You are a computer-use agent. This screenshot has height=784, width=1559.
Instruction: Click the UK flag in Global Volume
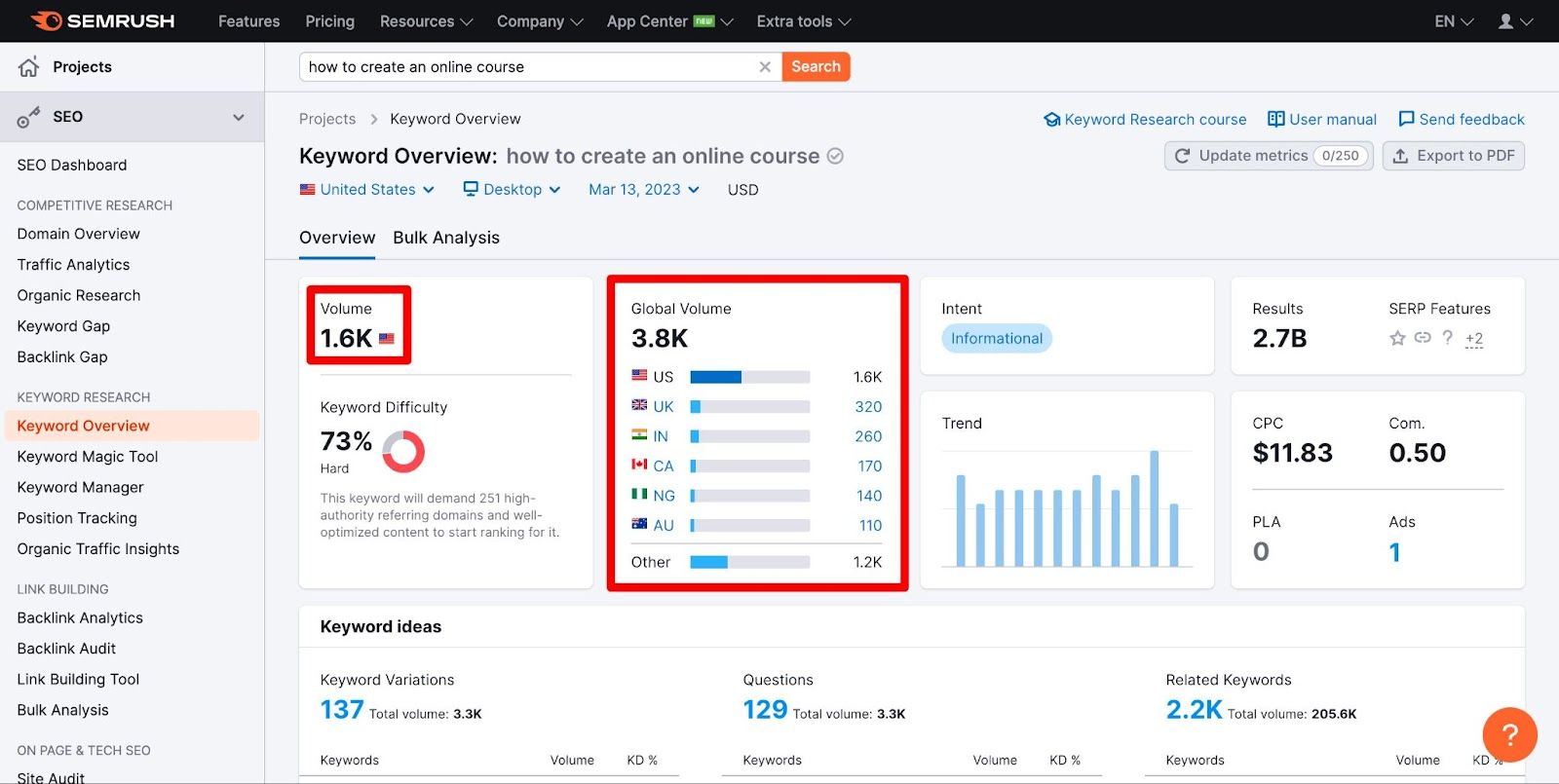tap(639, 405)
